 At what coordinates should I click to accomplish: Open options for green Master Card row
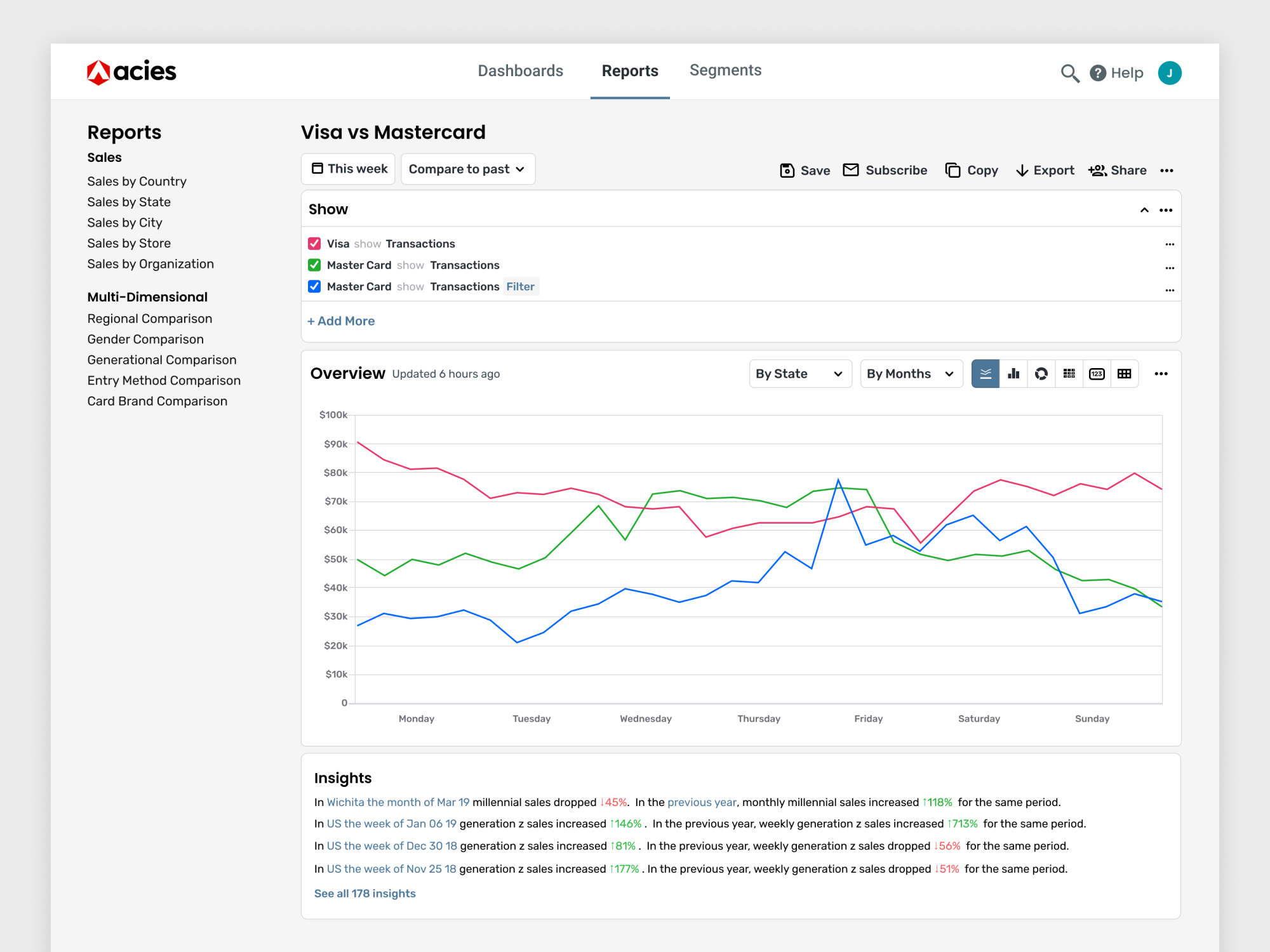(1170, 268)
